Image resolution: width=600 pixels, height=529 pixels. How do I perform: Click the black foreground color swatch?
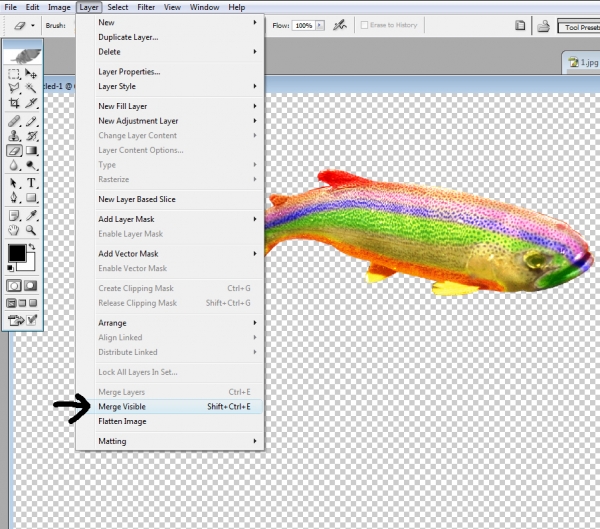[17, 254]
